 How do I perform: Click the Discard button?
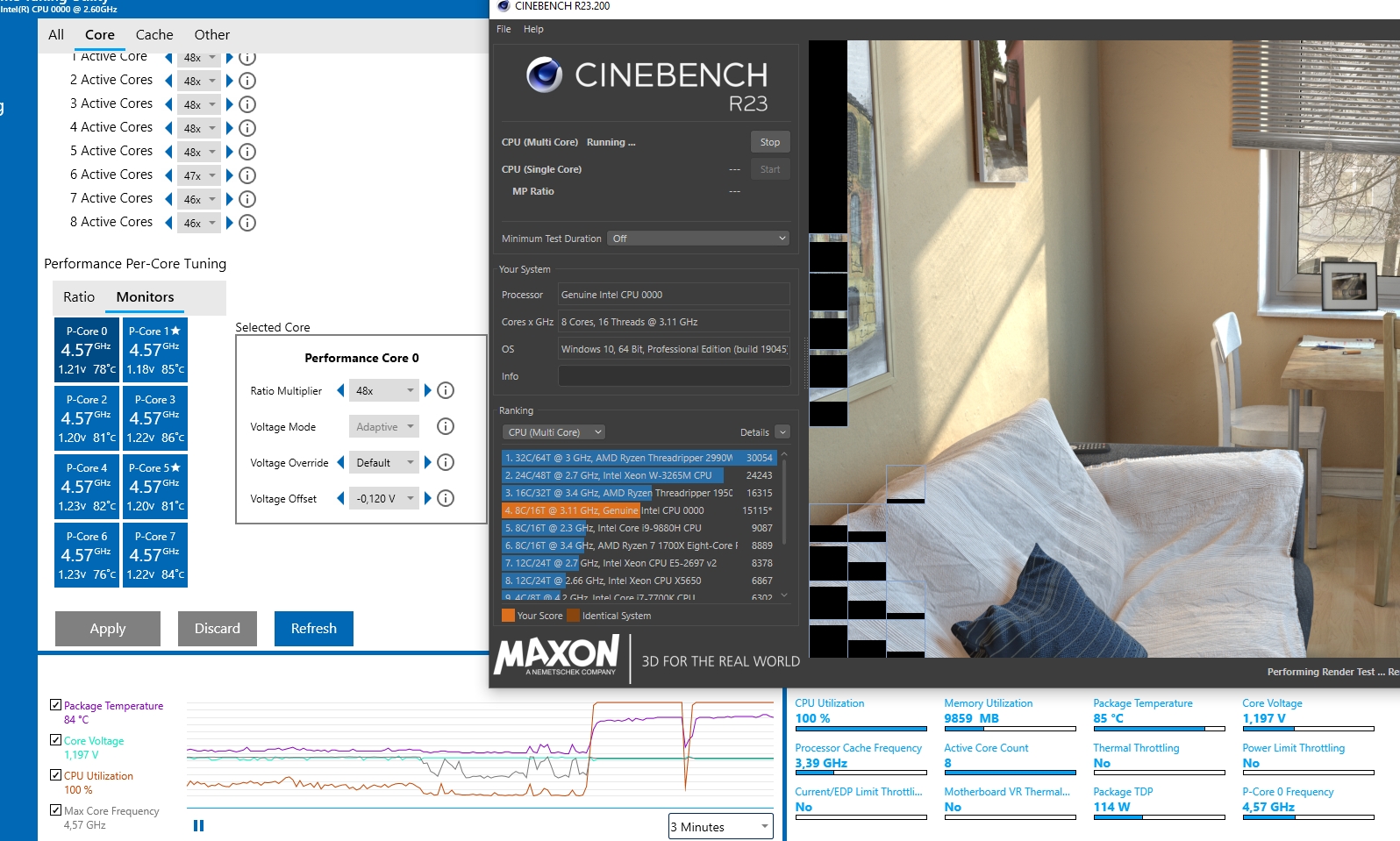[x=218, y=629]
